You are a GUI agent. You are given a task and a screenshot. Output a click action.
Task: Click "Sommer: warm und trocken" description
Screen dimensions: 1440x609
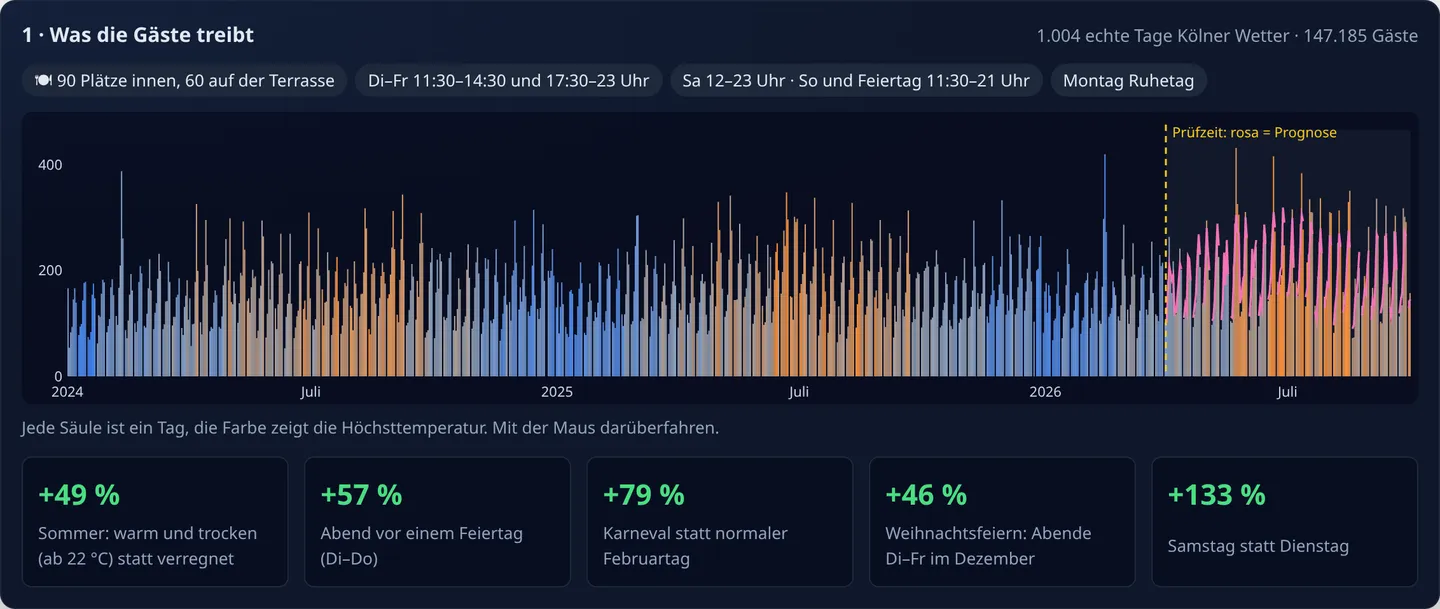point(148,546)
